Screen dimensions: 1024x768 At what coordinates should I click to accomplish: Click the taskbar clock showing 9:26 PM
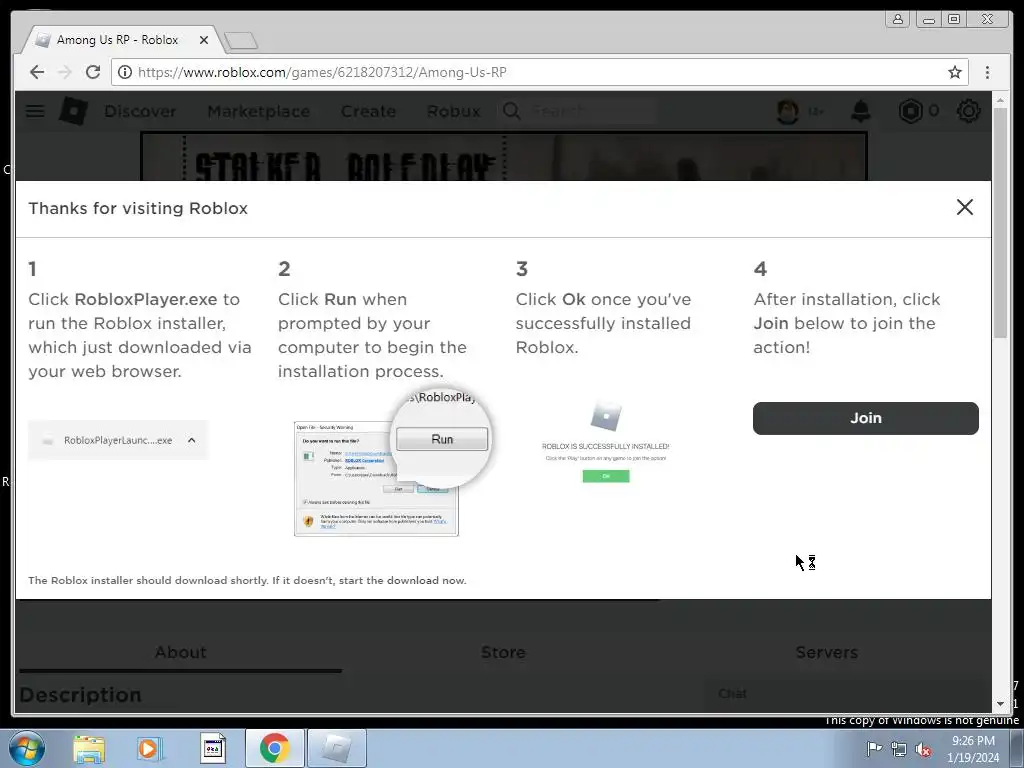(972, 749)
